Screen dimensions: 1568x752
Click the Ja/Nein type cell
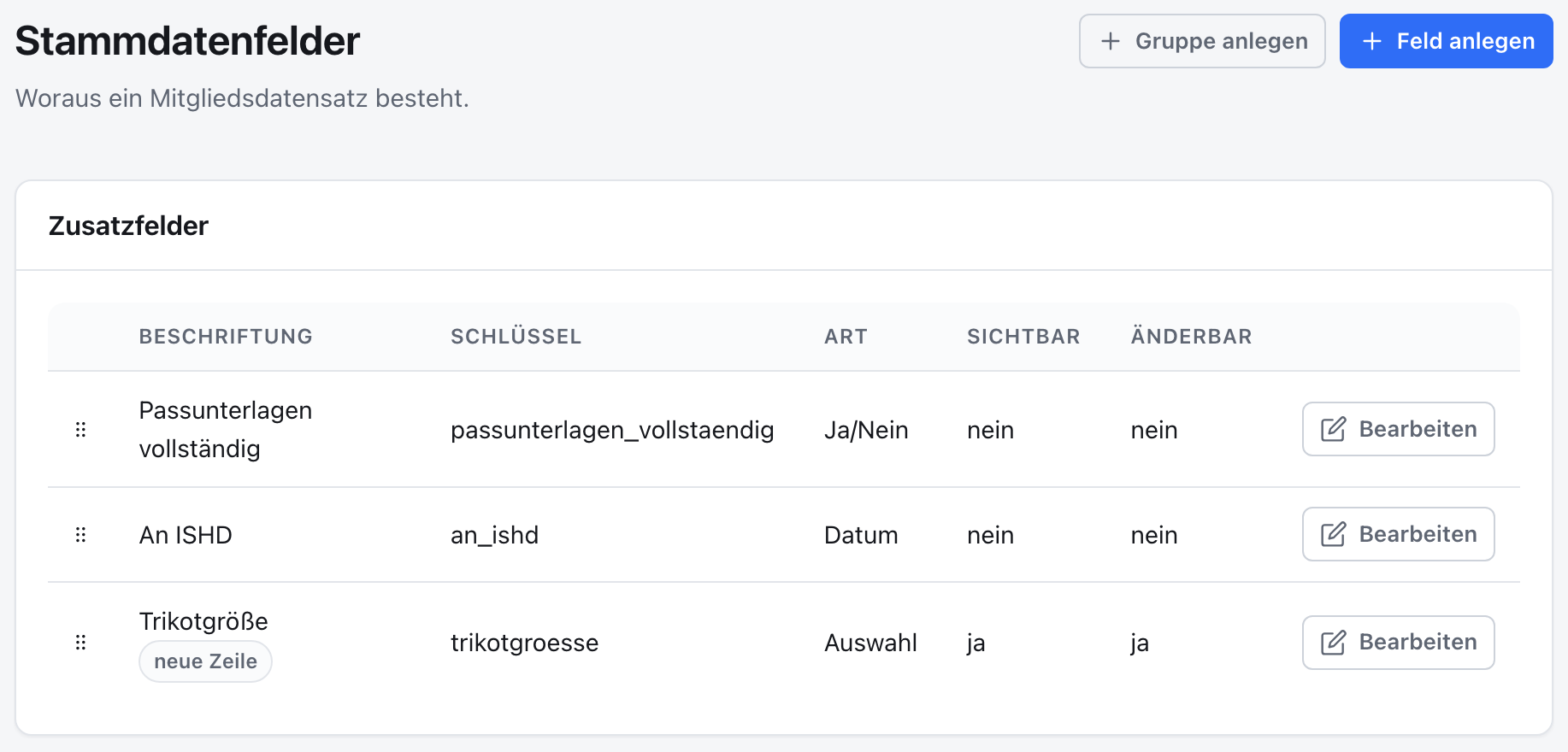866,430
